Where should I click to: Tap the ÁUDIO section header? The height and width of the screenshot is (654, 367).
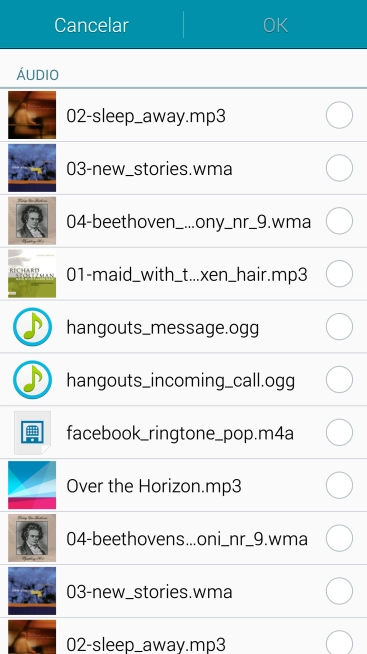point(38,75)
